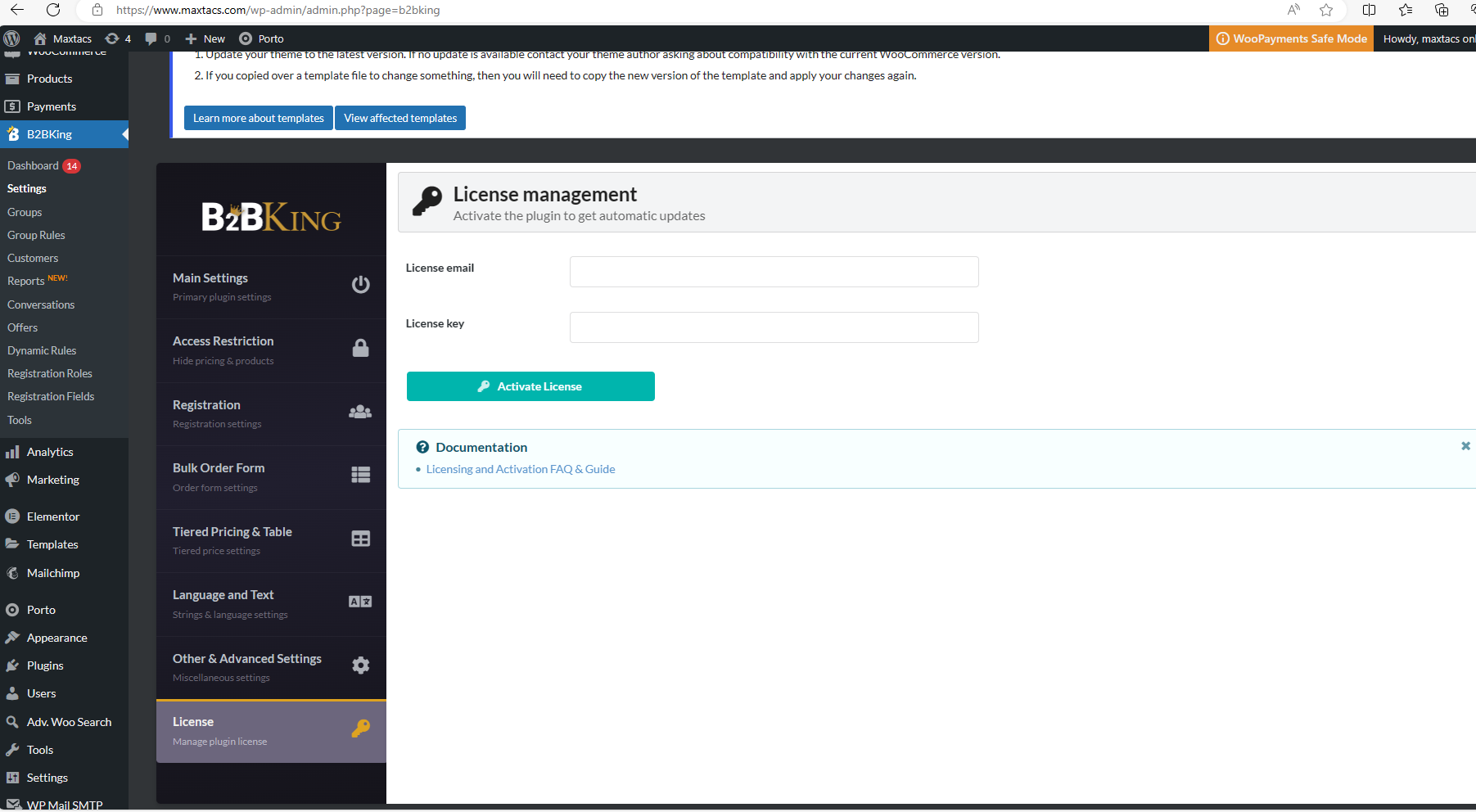Click the orange key icon in License tab

360,729
